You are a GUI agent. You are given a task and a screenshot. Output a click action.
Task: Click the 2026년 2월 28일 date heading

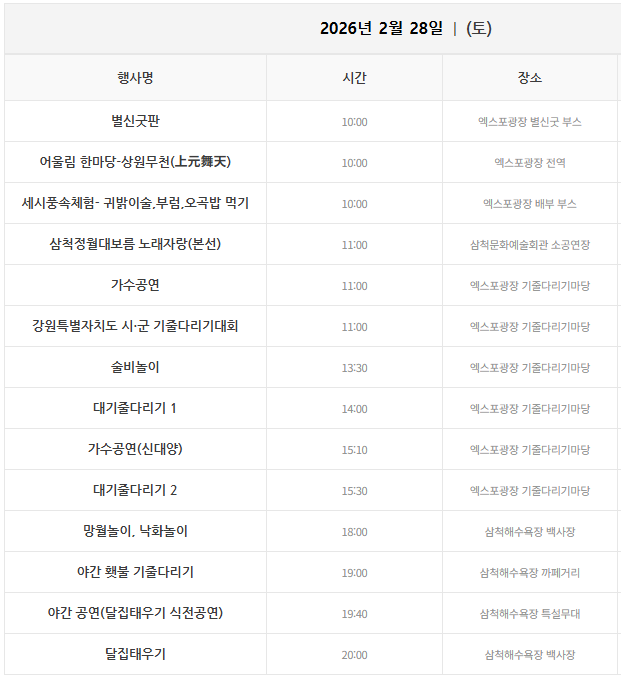click(381, 28)
